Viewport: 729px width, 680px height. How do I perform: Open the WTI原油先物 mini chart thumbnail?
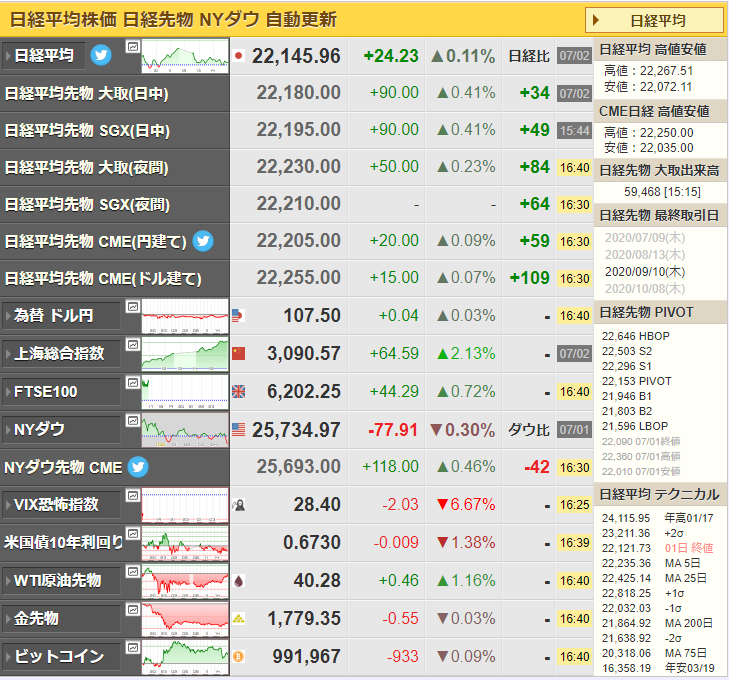click(185, 581)
